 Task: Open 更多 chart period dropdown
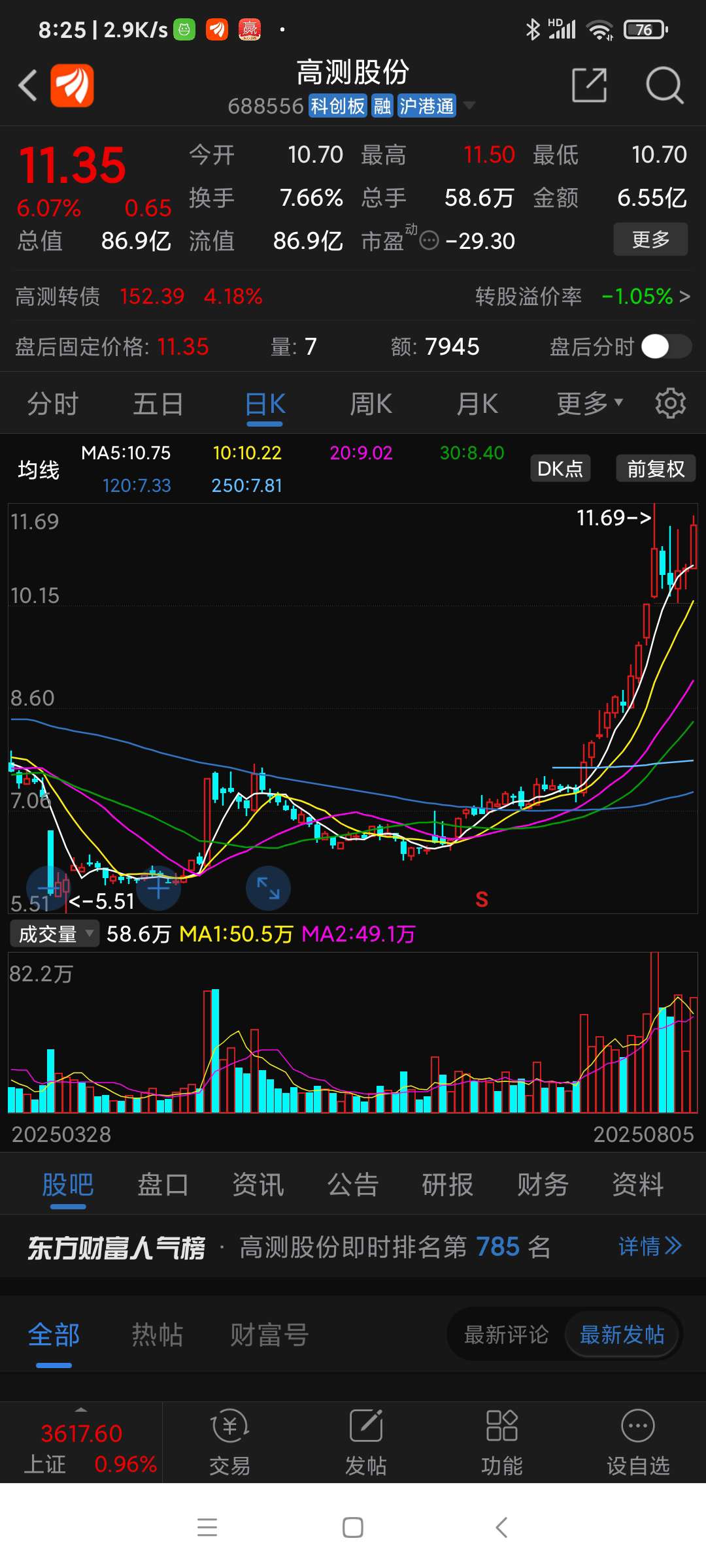coord(590,403)
